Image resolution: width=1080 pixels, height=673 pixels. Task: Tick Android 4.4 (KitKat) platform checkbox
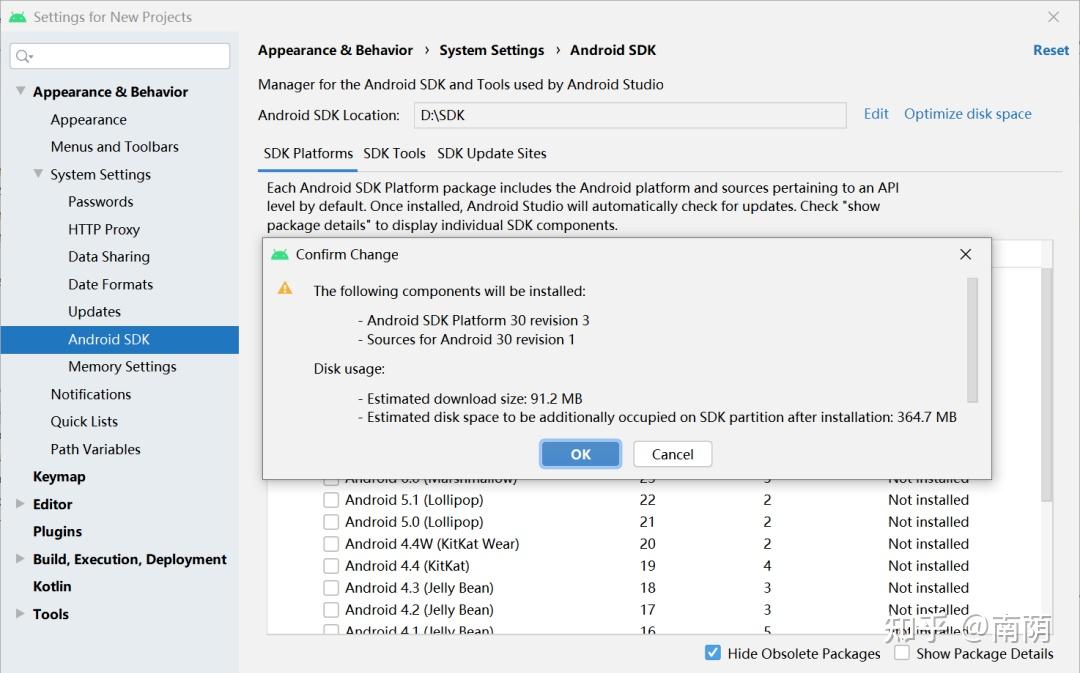pos(331,566)
